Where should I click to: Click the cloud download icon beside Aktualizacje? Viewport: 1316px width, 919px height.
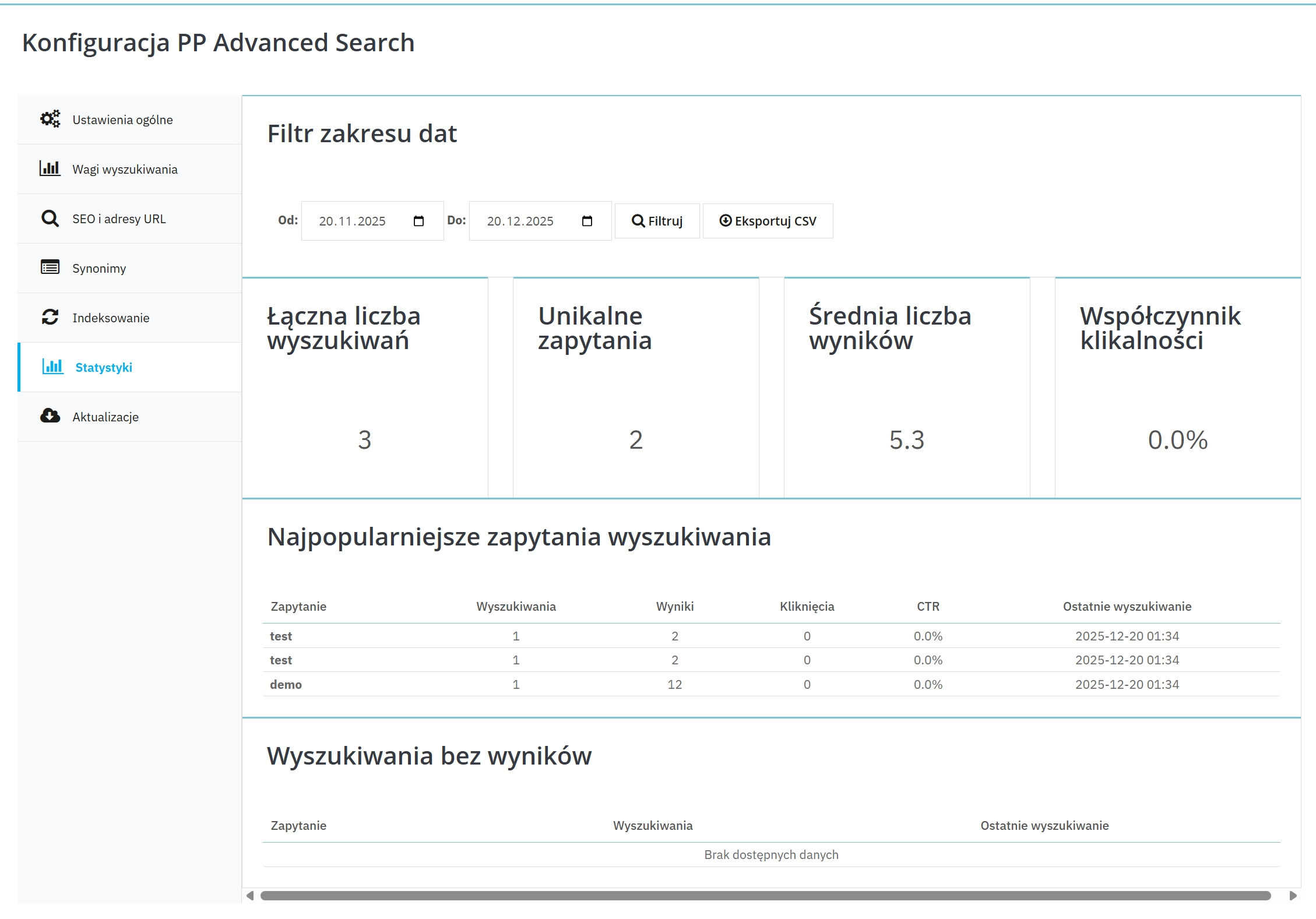tap(50, 416)
